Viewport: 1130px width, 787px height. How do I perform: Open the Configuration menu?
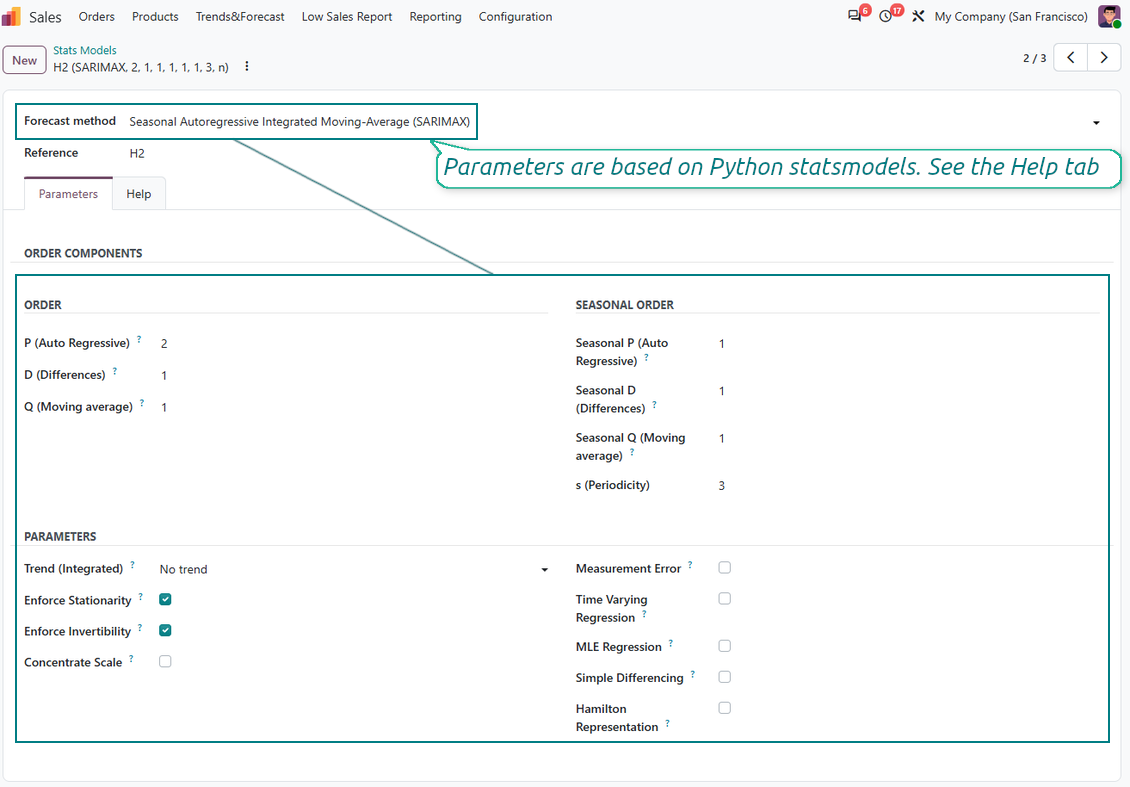515,16
